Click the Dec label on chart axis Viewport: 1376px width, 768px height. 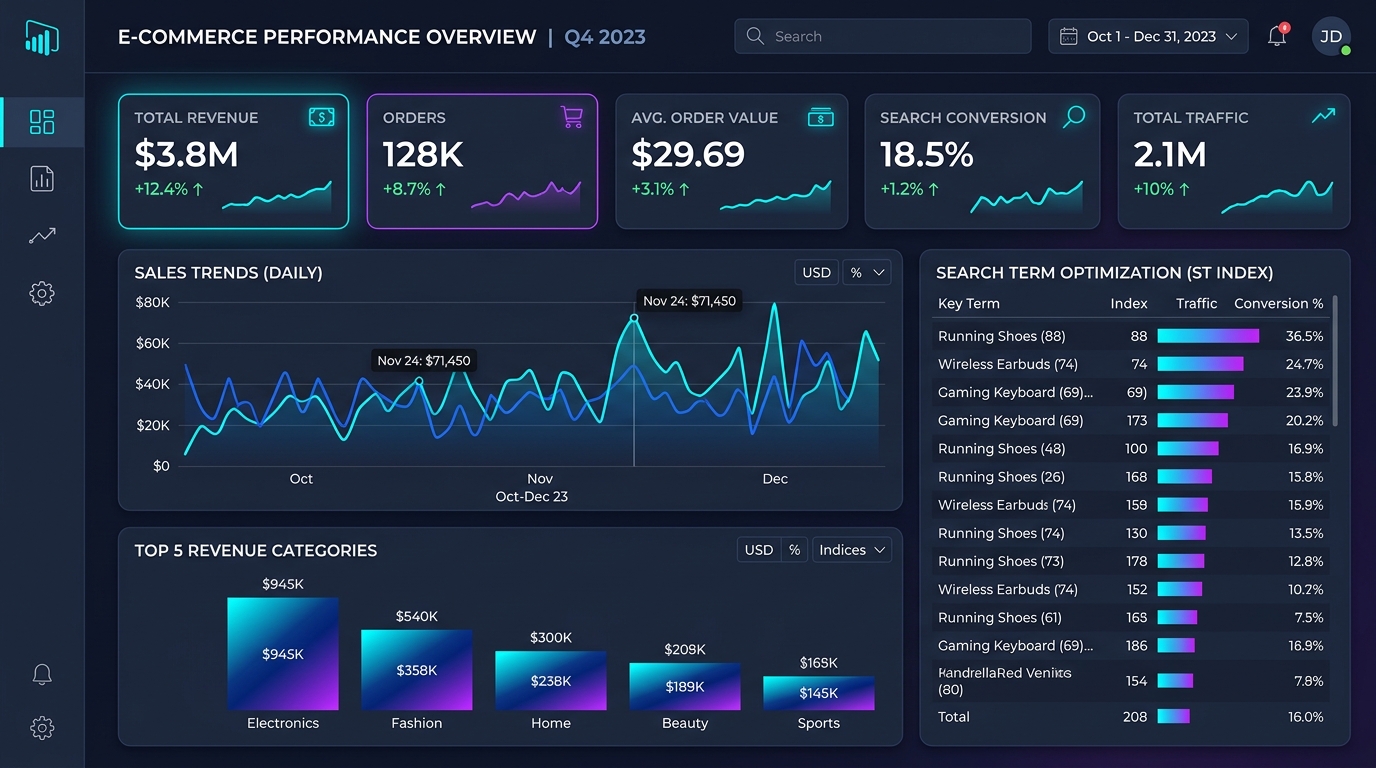tap(775, 479)
